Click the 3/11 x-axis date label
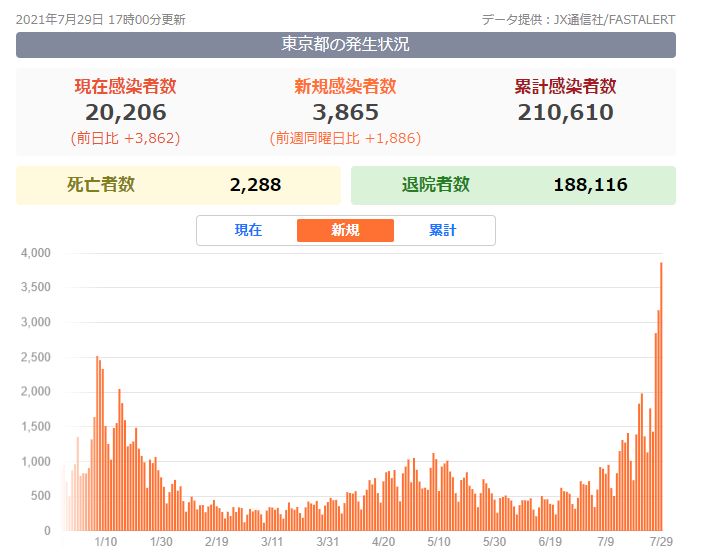The height and width of the screenshot is (555, 706). (272, 541)
